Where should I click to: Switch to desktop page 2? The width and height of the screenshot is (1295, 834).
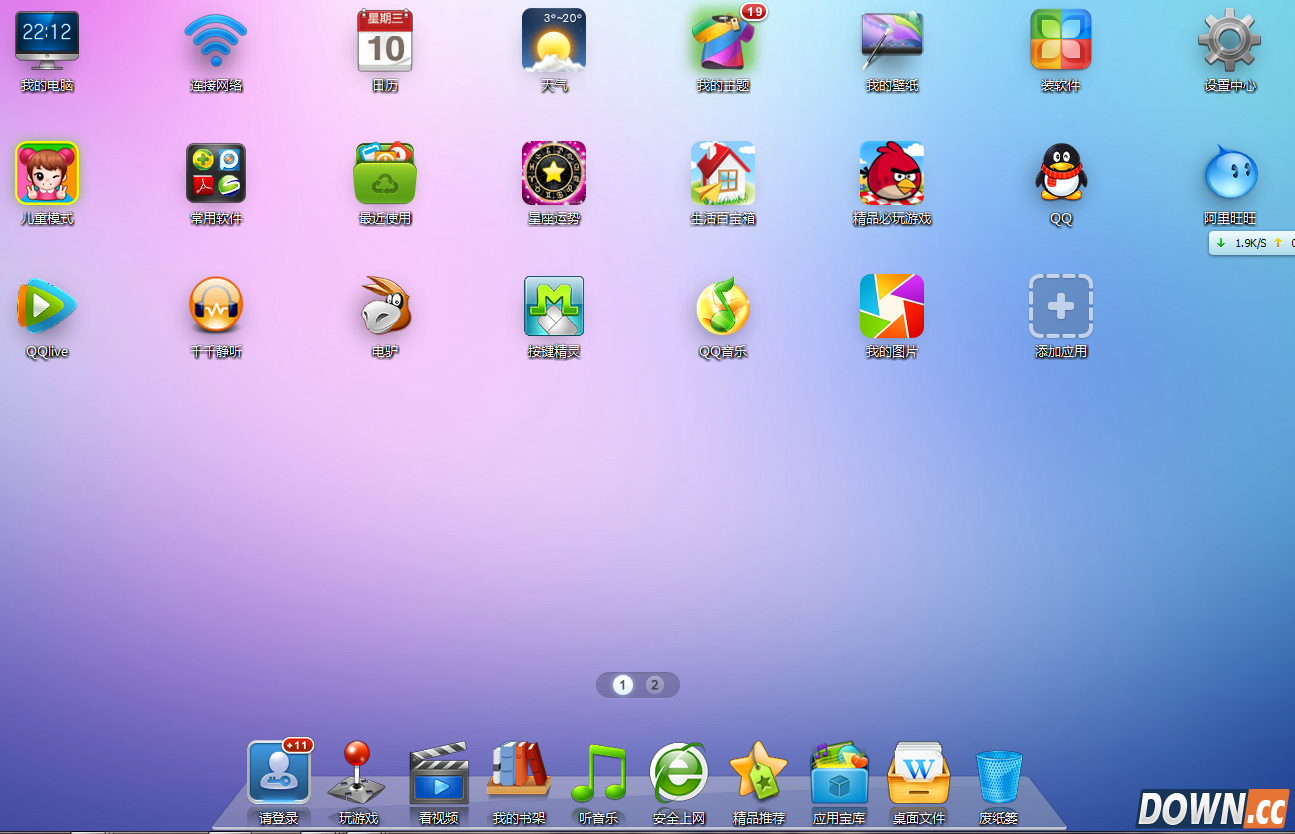[x=654, y=685]
